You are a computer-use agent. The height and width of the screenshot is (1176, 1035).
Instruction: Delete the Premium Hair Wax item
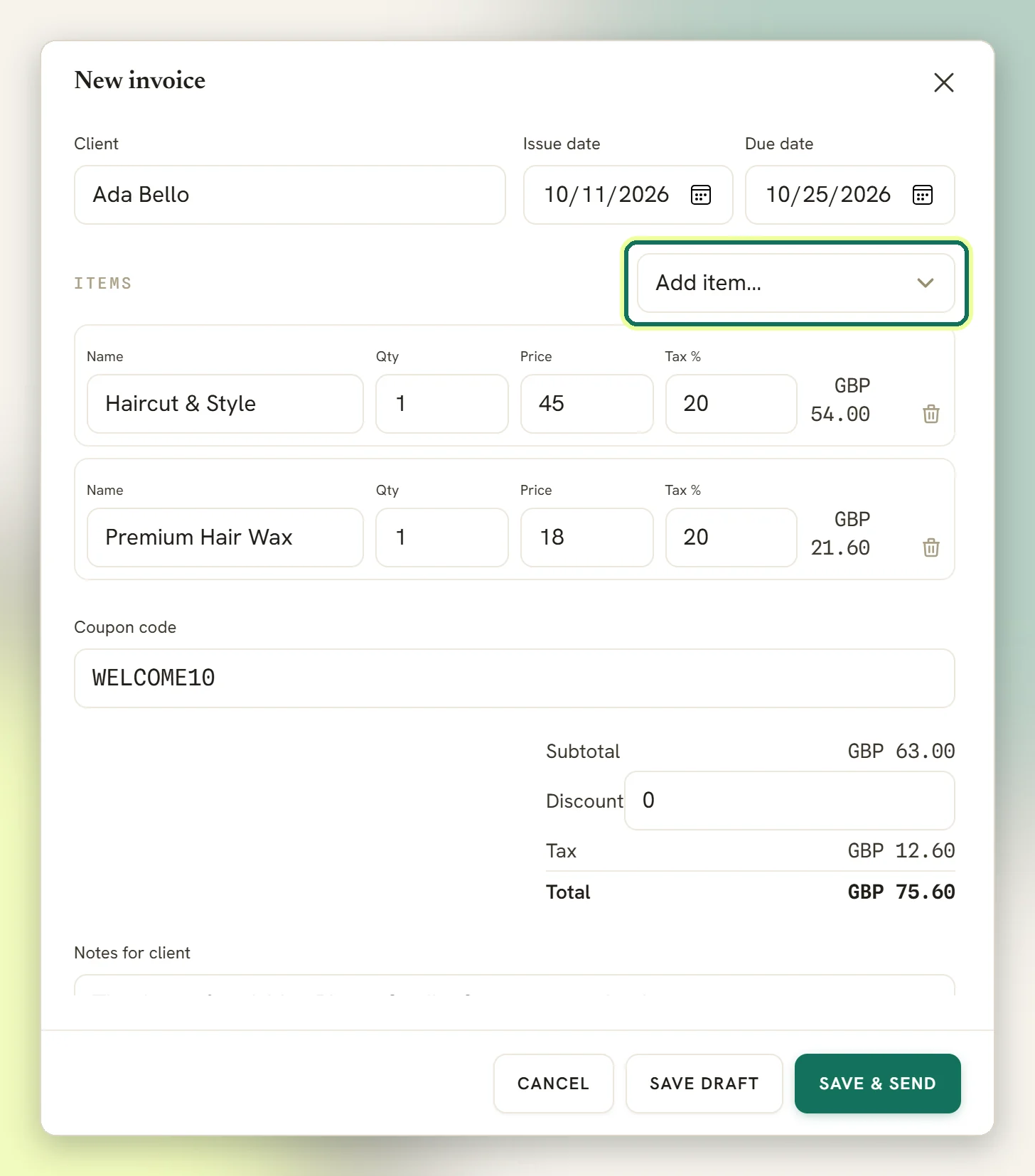[x=931, y=547]
